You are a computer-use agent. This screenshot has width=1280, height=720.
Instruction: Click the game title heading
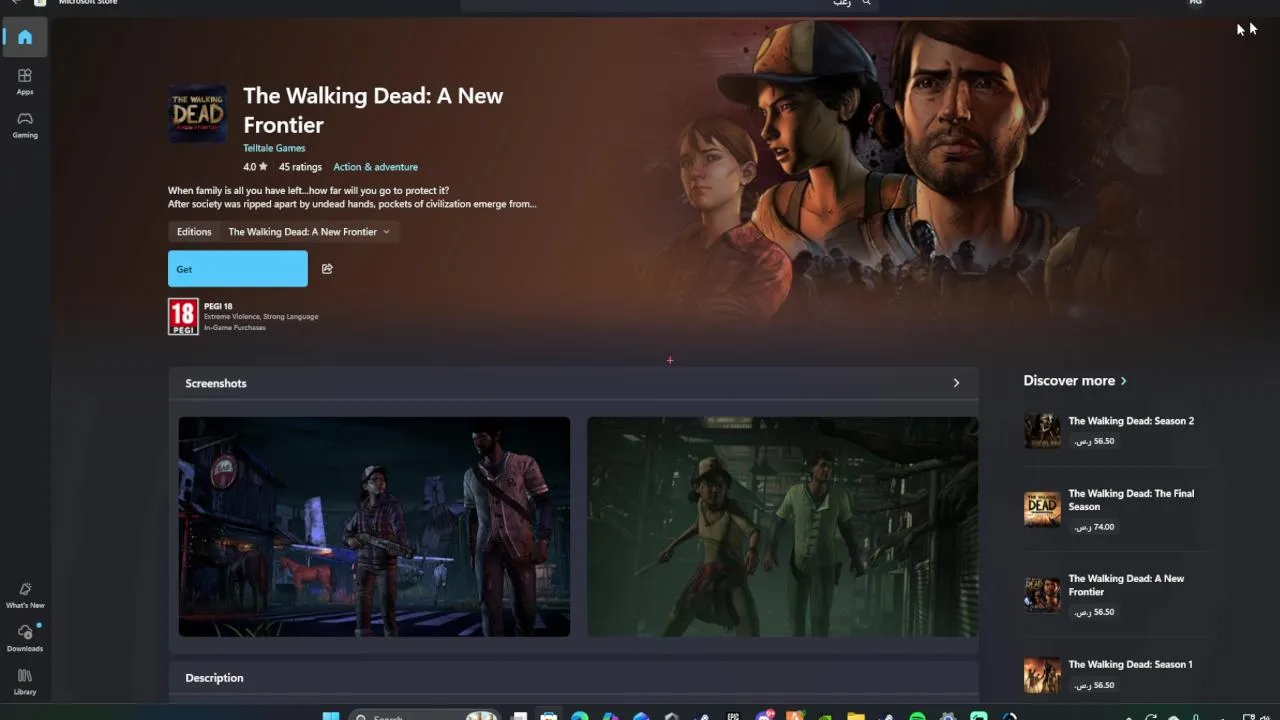point(373,110)
